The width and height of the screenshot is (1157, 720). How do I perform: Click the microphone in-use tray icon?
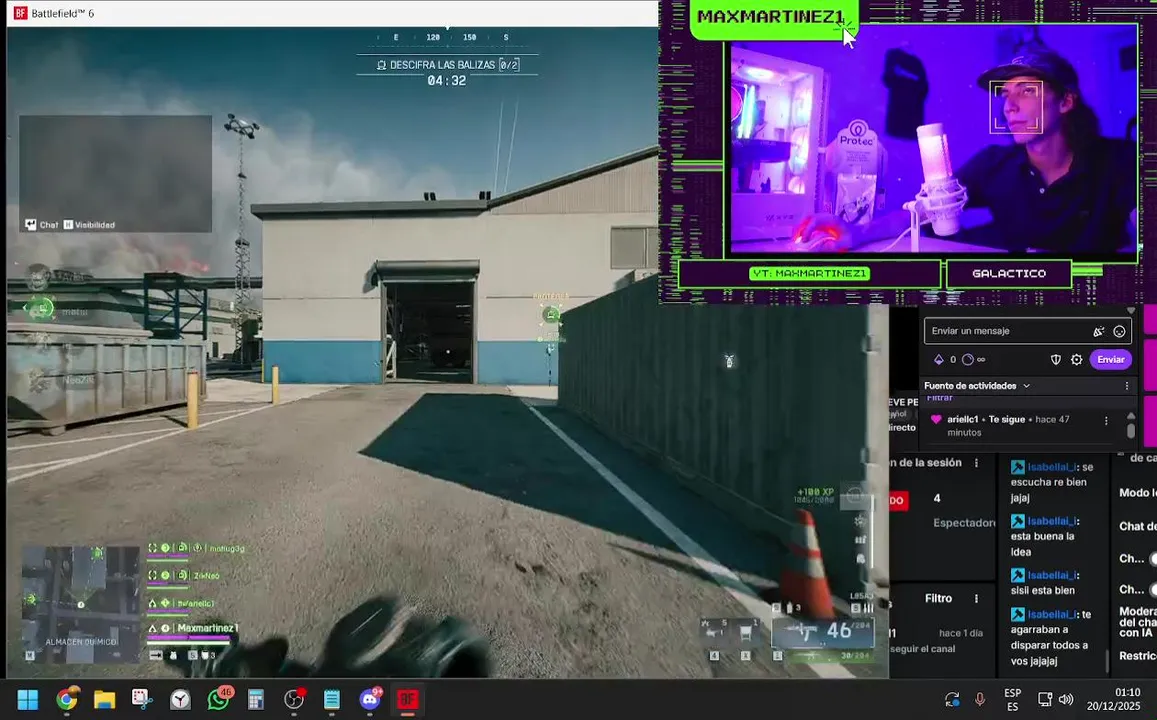point(980,699)
